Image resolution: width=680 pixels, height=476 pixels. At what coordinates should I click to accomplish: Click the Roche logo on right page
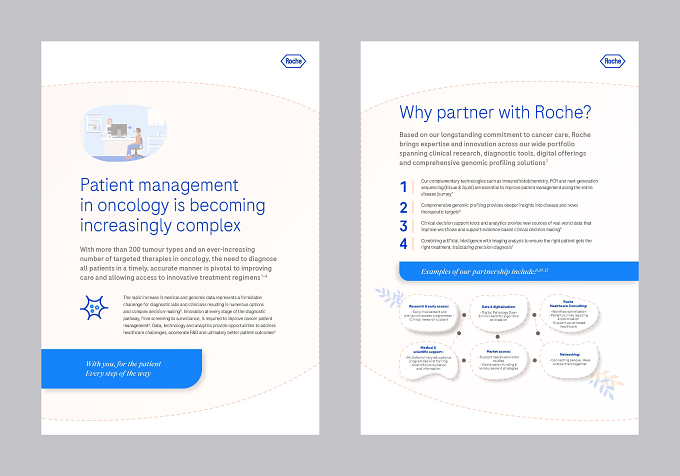pos(613,61)
